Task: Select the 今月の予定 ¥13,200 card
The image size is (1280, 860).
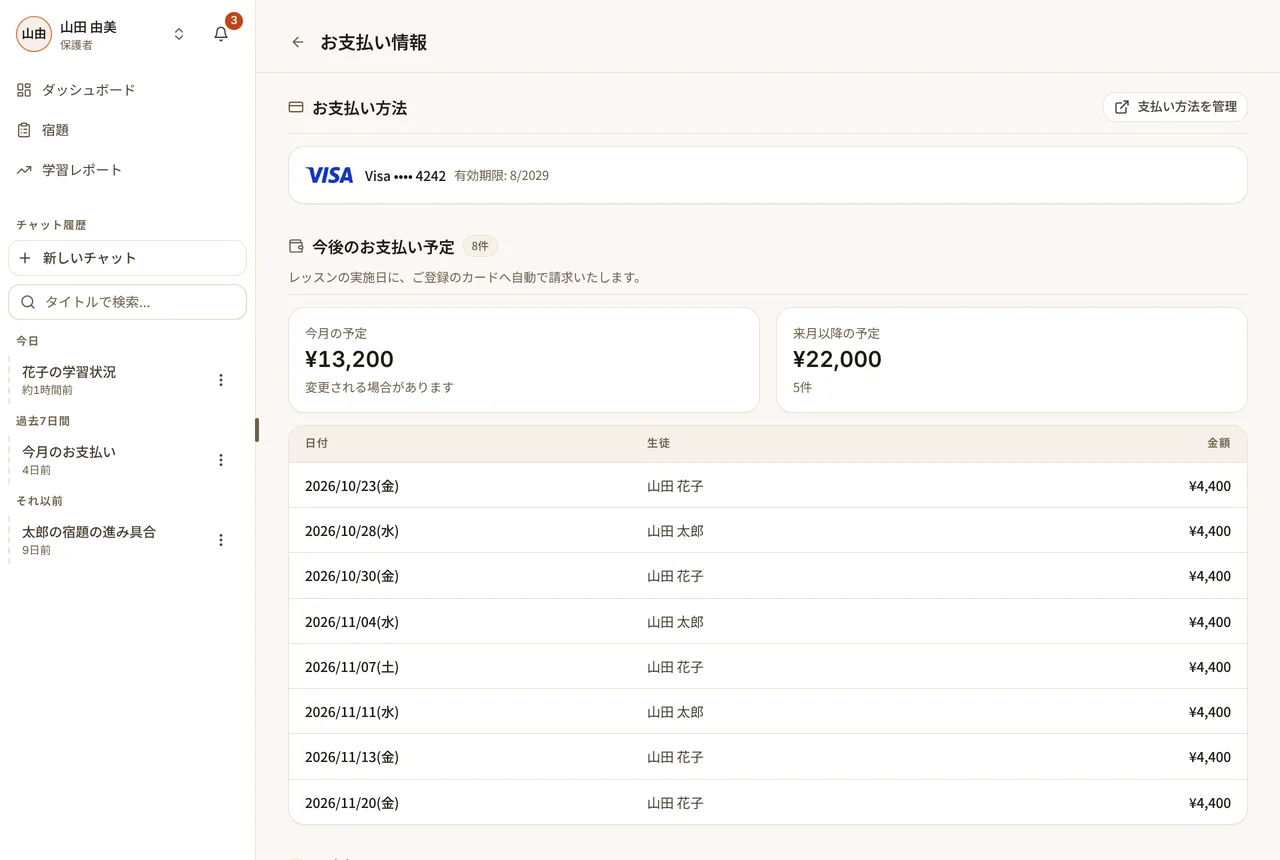Action: click(x=524, y=360)
